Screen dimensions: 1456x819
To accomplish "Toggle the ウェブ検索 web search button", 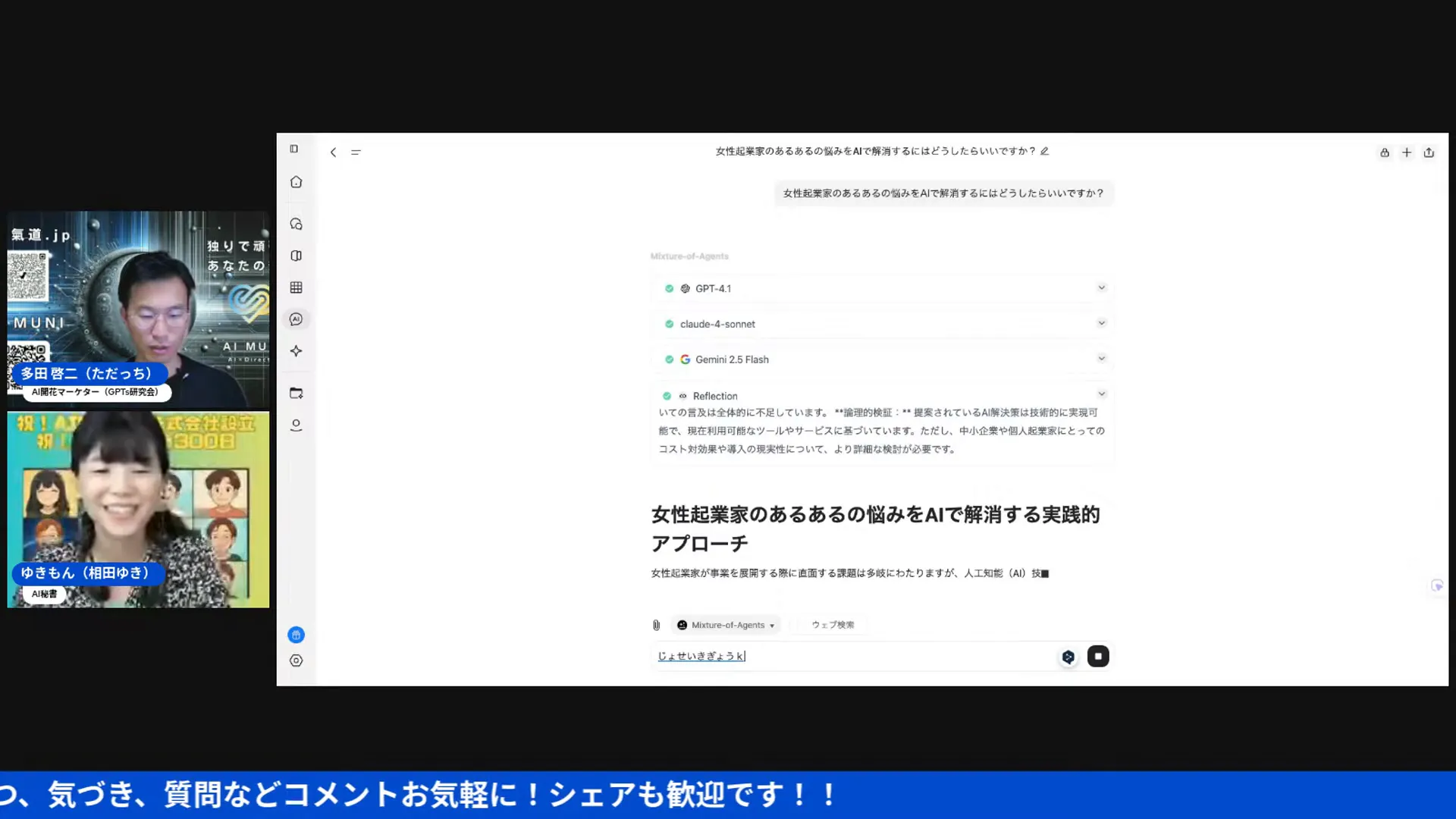I will click(x=833, y=625).
